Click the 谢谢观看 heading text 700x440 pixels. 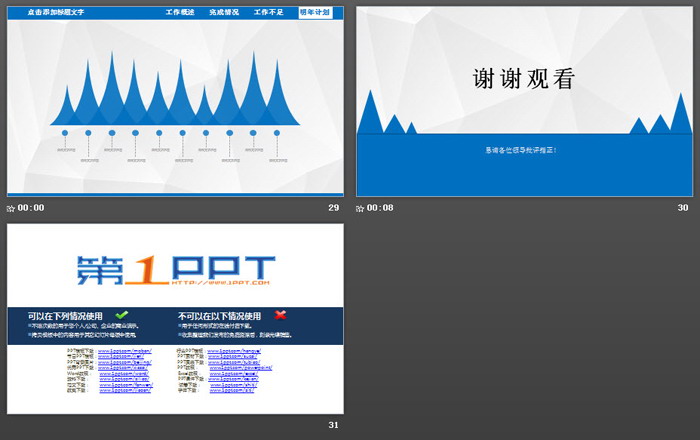524,79
